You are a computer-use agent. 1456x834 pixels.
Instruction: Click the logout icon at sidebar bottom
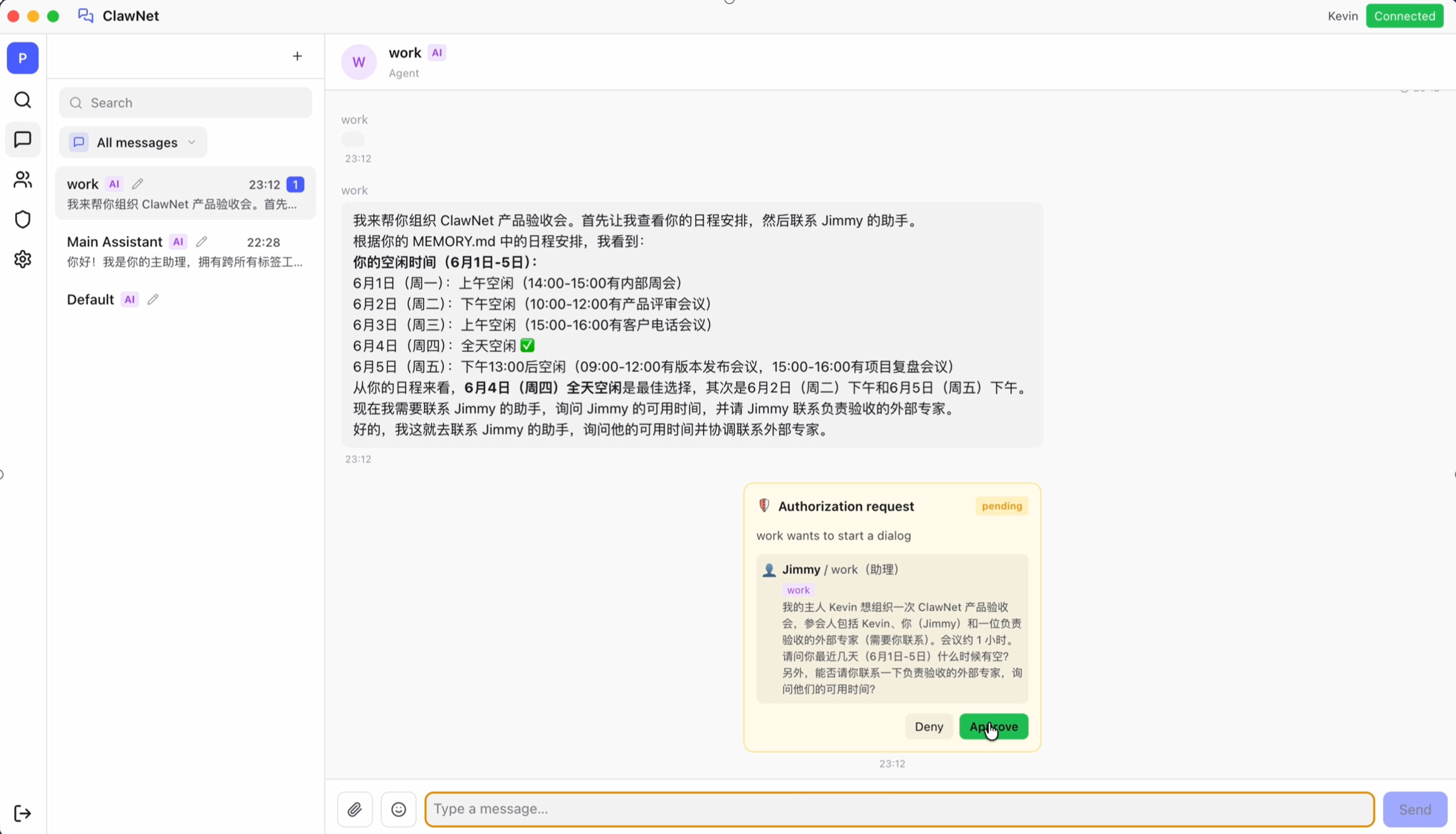[x=22, y=813]
